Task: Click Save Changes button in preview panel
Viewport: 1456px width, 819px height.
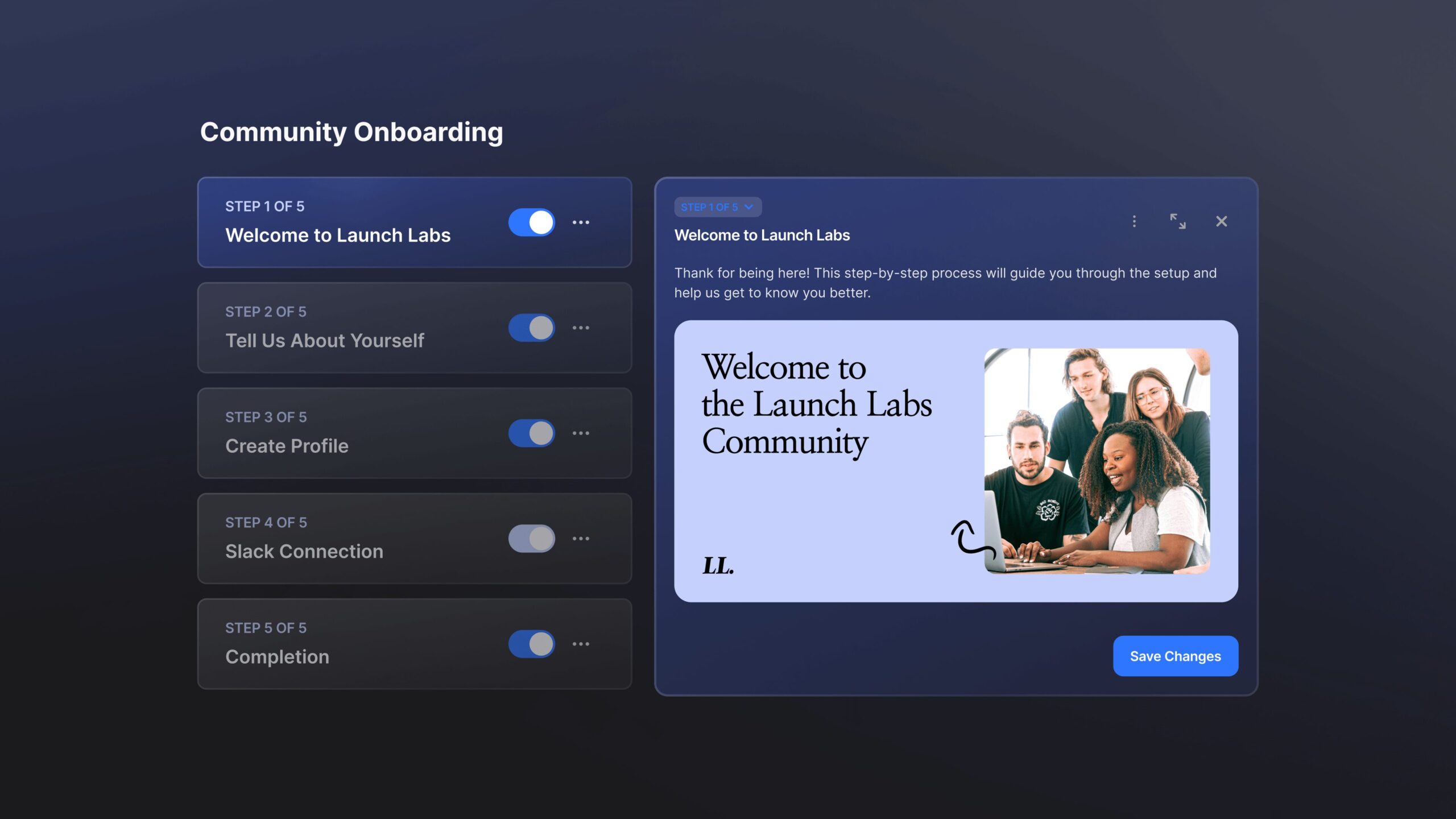Action: 1175,656
